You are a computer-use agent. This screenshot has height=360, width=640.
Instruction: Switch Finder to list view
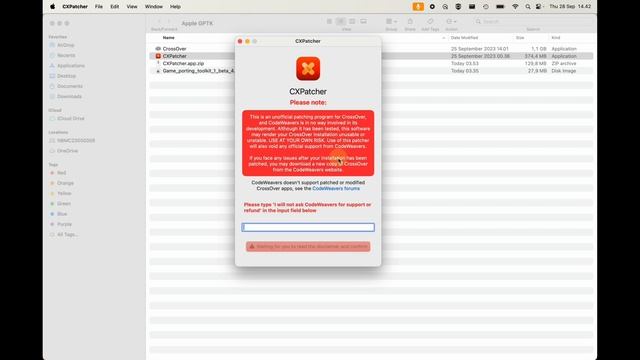tap(340, 21)
